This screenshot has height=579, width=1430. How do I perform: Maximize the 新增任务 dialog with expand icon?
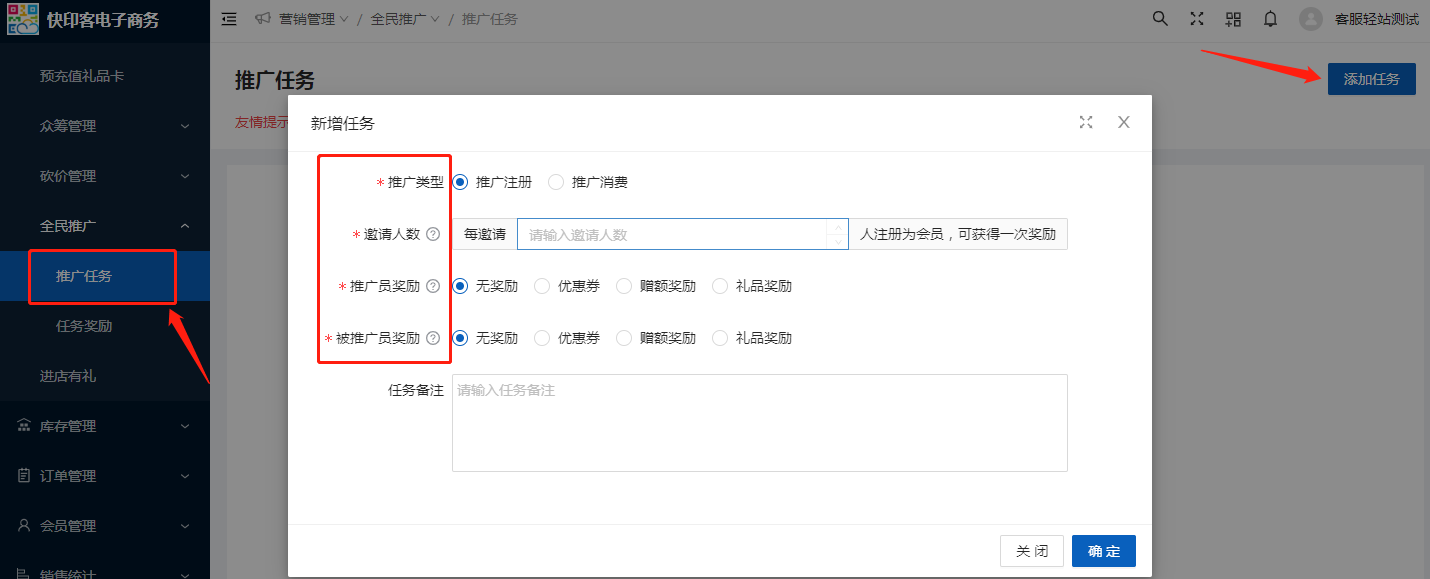tap(1086, 122)
